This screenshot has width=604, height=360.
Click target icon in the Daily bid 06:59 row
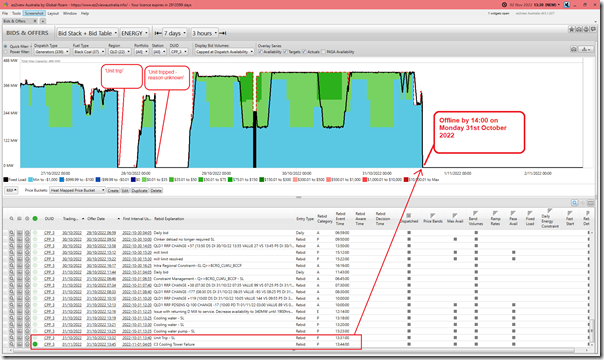point(27,233)
